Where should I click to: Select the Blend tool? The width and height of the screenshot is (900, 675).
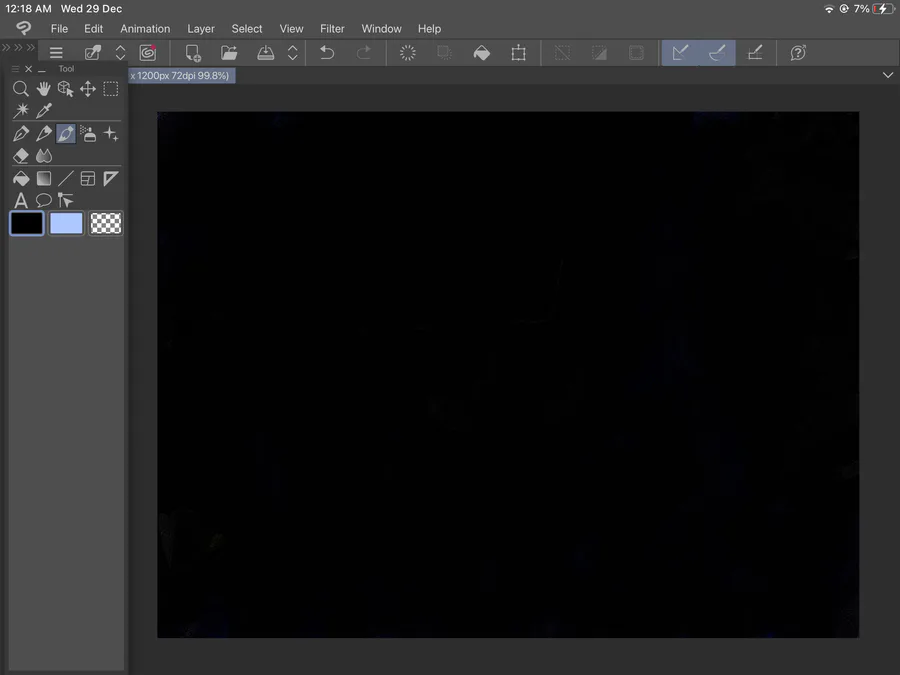[44, 156]
